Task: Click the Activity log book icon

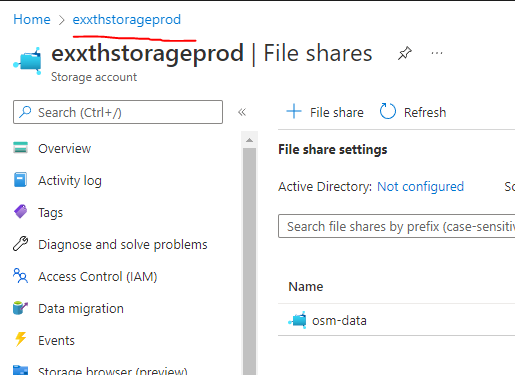Action: (20, 180)
